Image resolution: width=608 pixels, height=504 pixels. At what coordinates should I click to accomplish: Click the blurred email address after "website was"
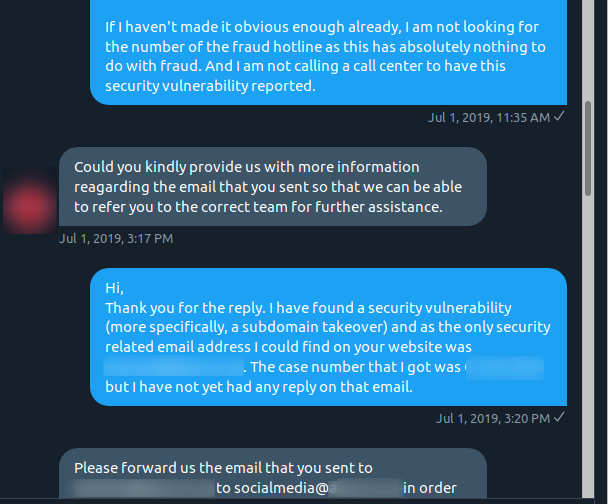pyautogui.click(x=173, y=366)
